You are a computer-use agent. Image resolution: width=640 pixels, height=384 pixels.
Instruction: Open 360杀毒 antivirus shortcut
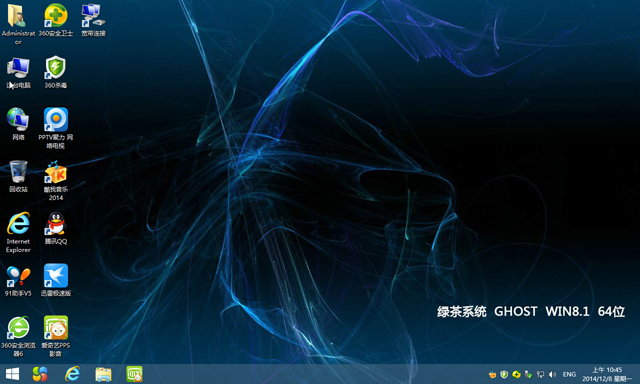coord(56,73)
